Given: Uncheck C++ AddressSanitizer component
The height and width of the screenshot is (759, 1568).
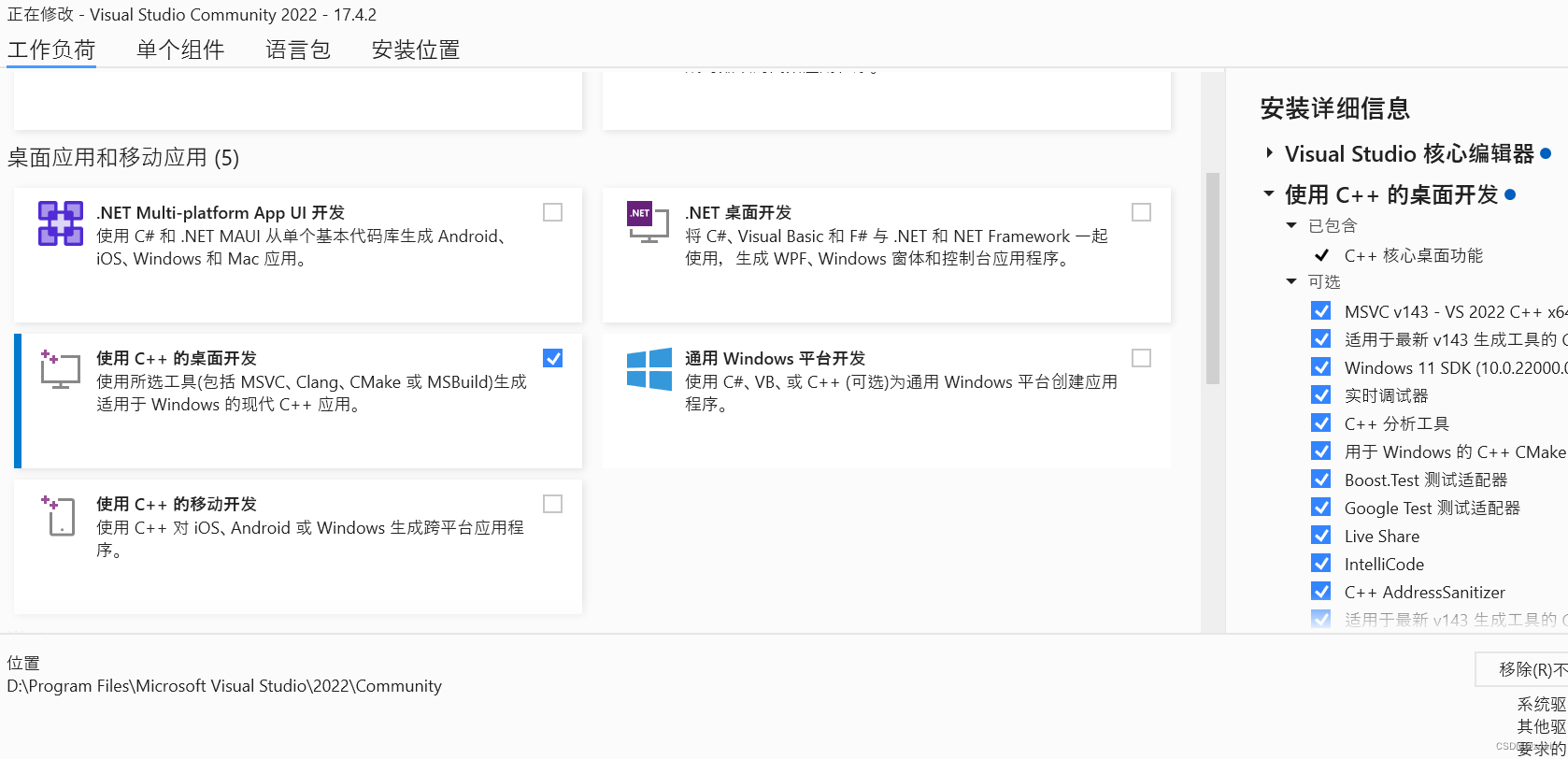Looking at the screenshot, I should 1321,591.
